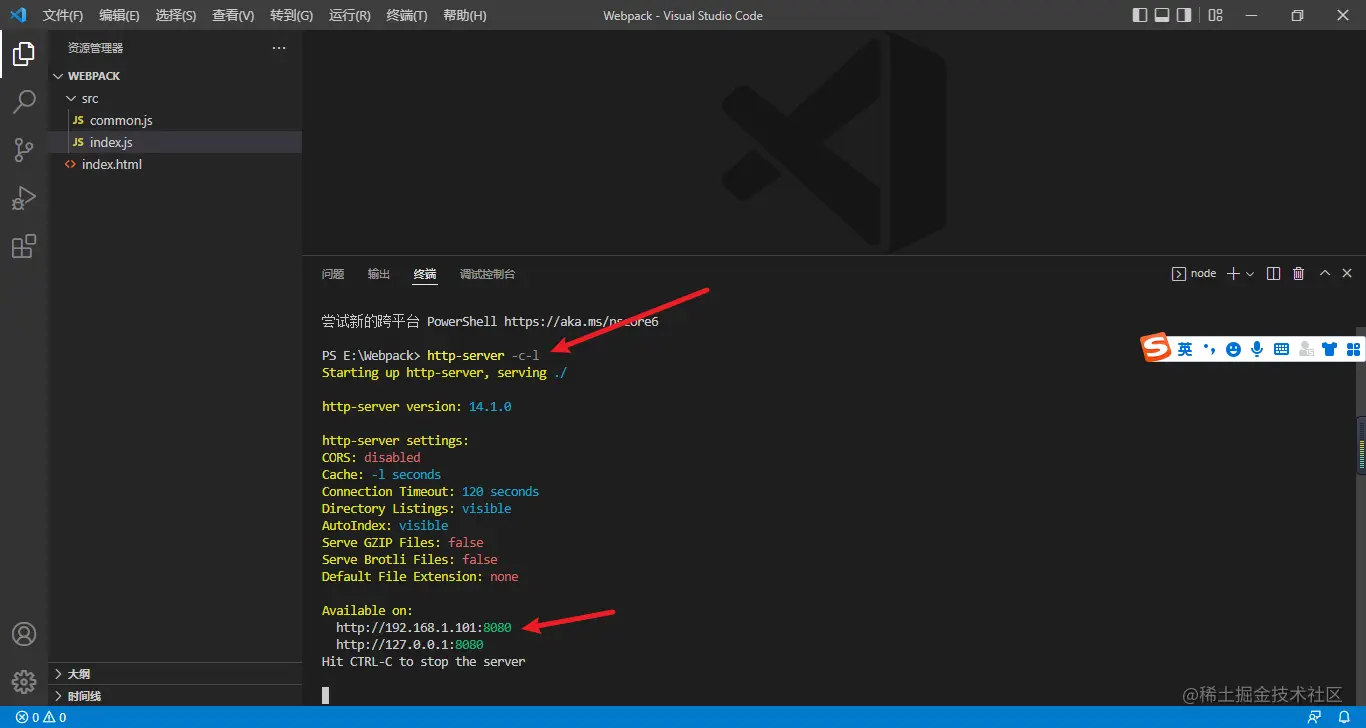Open the explorer's more actions ellipsis

coord(279,48)
